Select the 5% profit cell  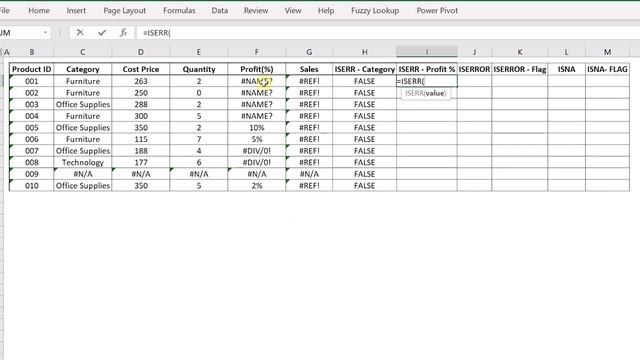click(256, 139)
